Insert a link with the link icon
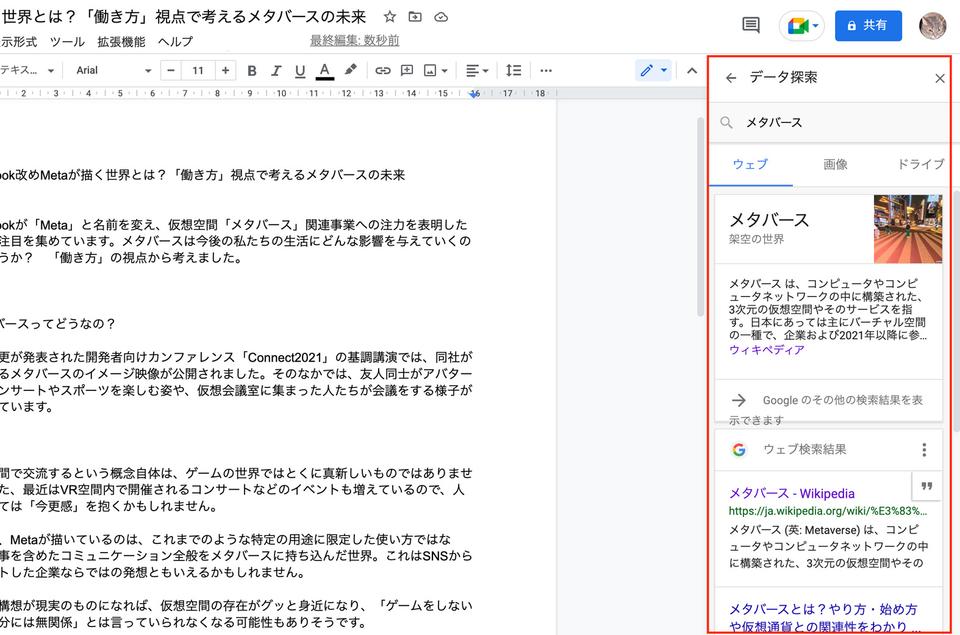This screenshot has height=635, width=960. click(x=383, y=70)
